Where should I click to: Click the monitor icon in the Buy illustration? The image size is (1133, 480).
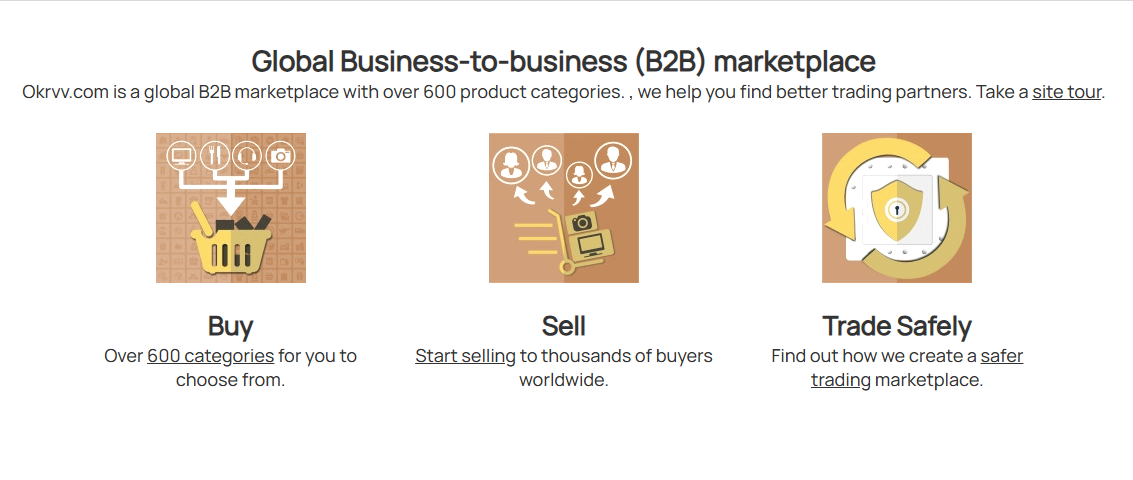tap(182, 155)
